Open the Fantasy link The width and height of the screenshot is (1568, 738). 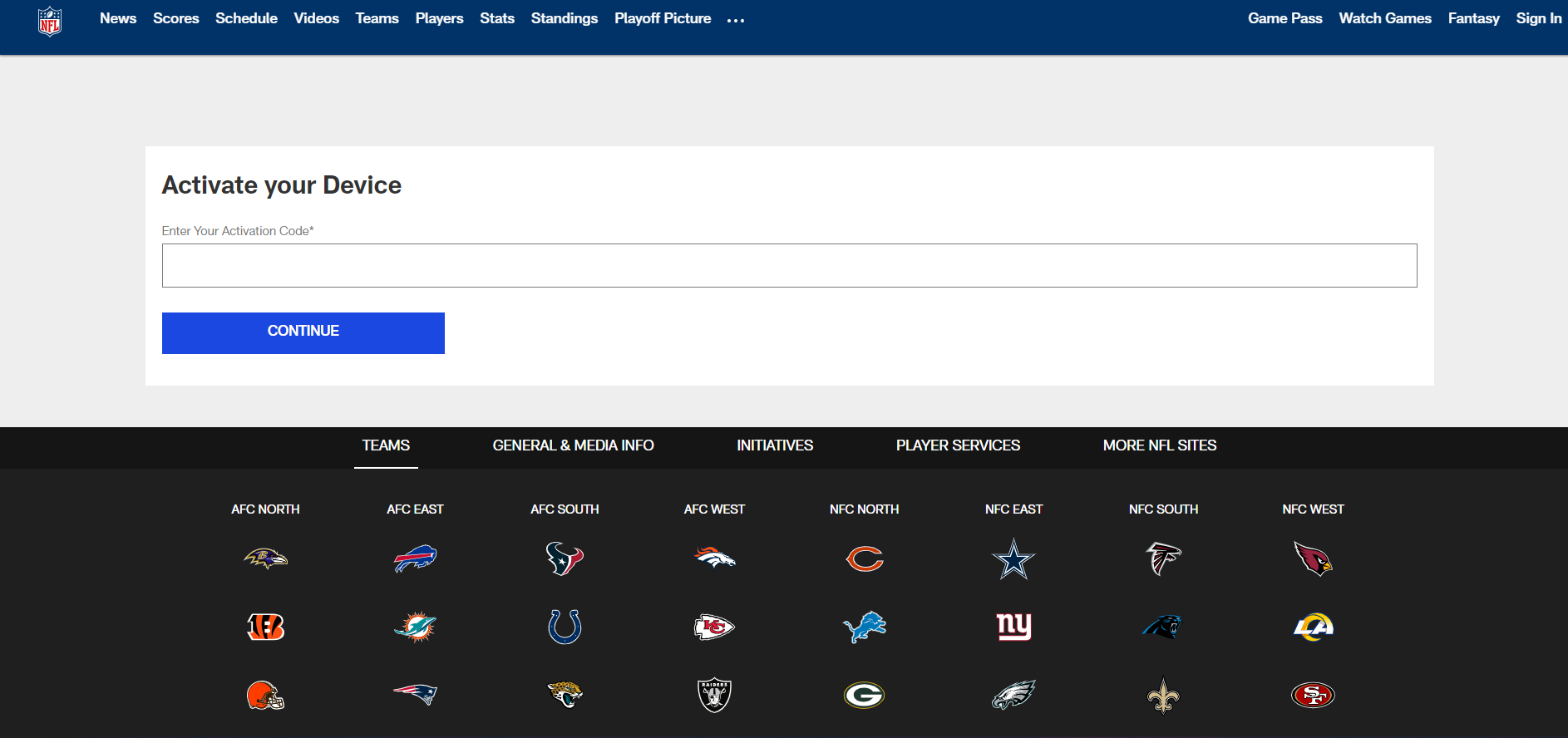[1473, 18]
